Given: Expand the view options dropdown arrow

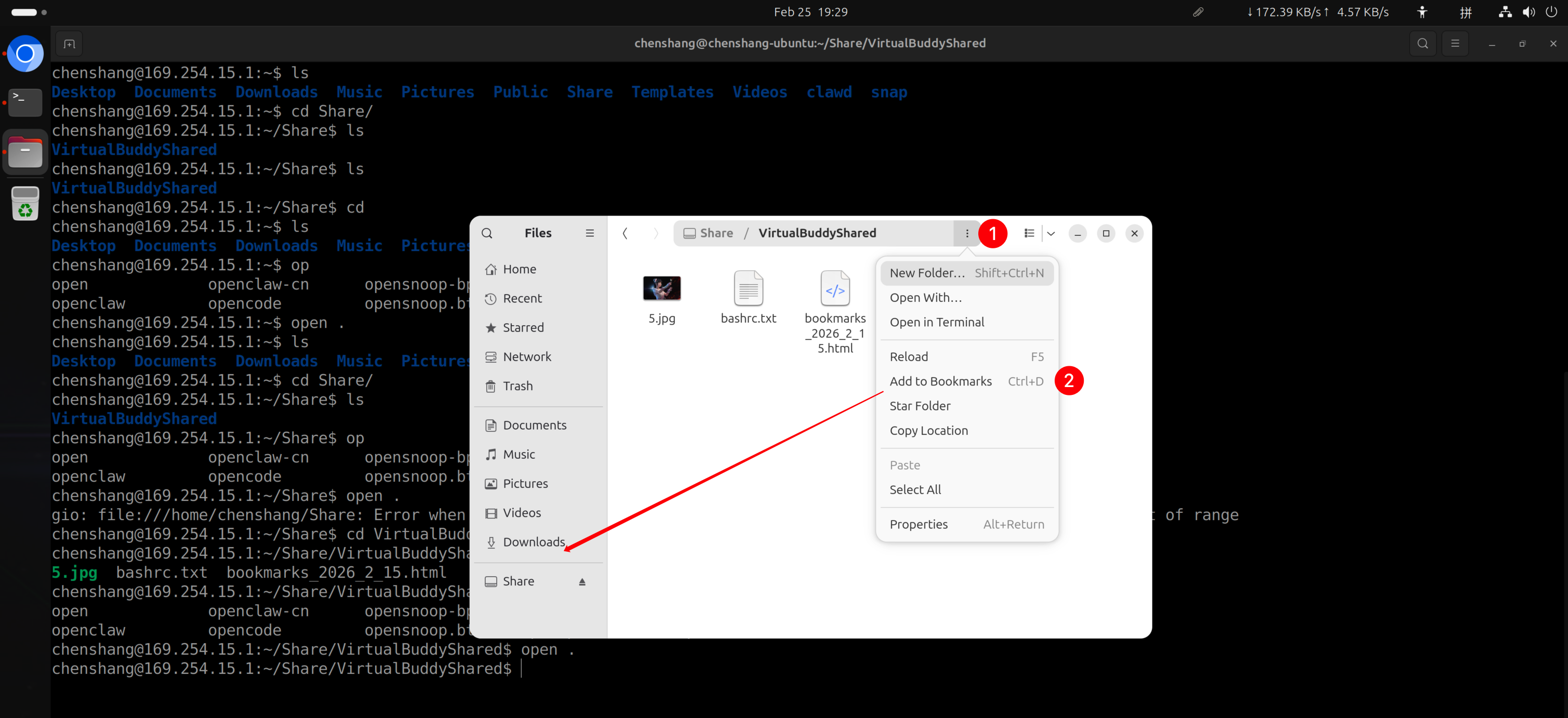Looking at the screenshot, I should (x=1051, y=233).
